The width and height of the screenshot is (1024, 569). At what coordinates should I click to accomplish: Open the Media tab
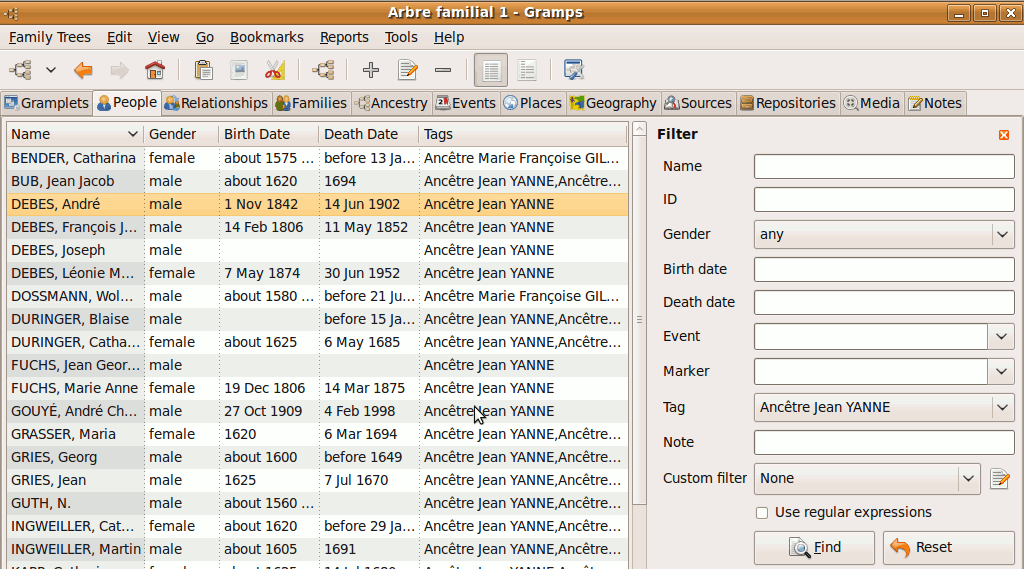pos(872,103)
